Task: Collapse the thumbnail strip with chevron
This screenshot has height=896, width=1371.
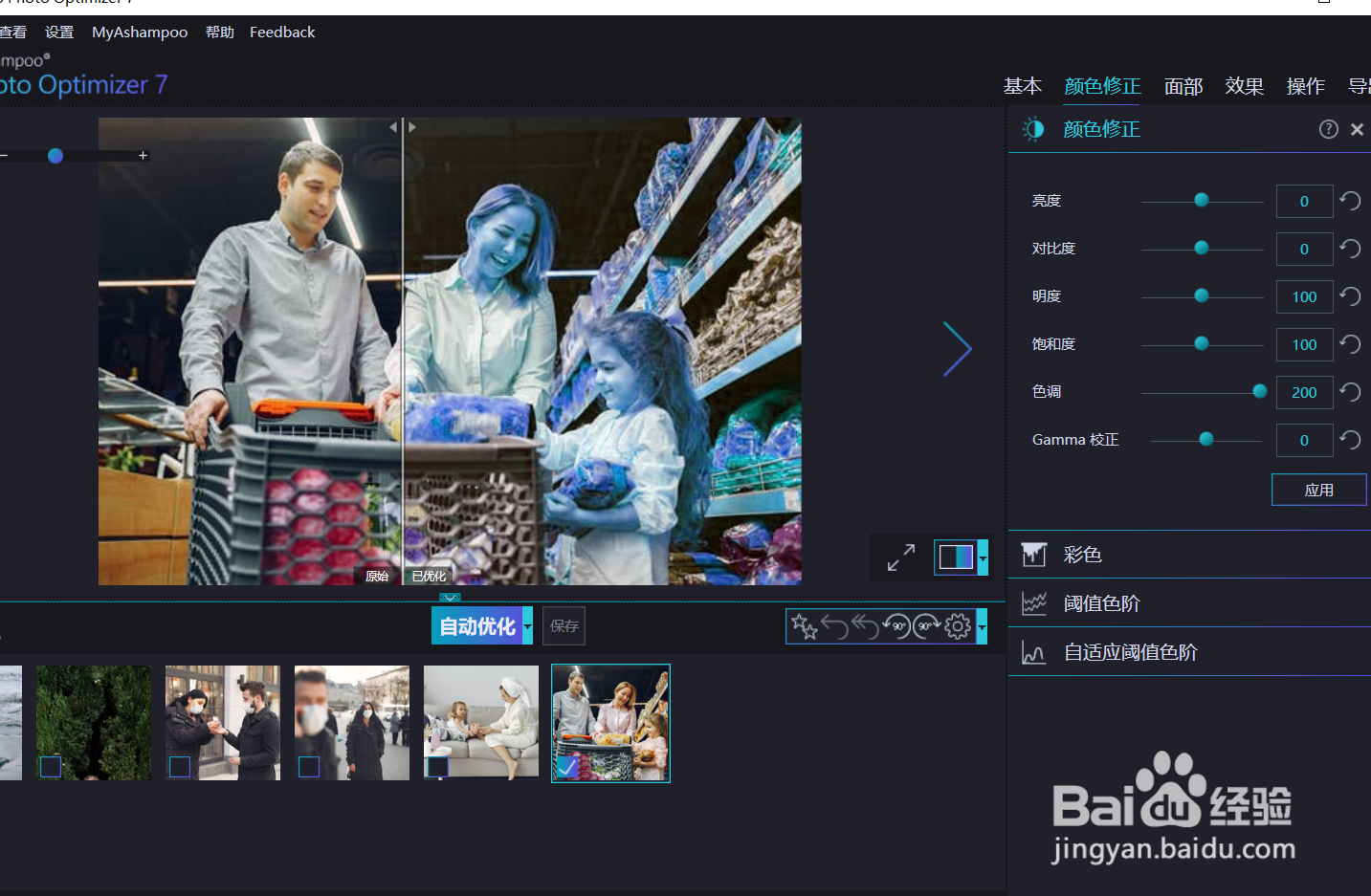Action: (x=450, y=598)
